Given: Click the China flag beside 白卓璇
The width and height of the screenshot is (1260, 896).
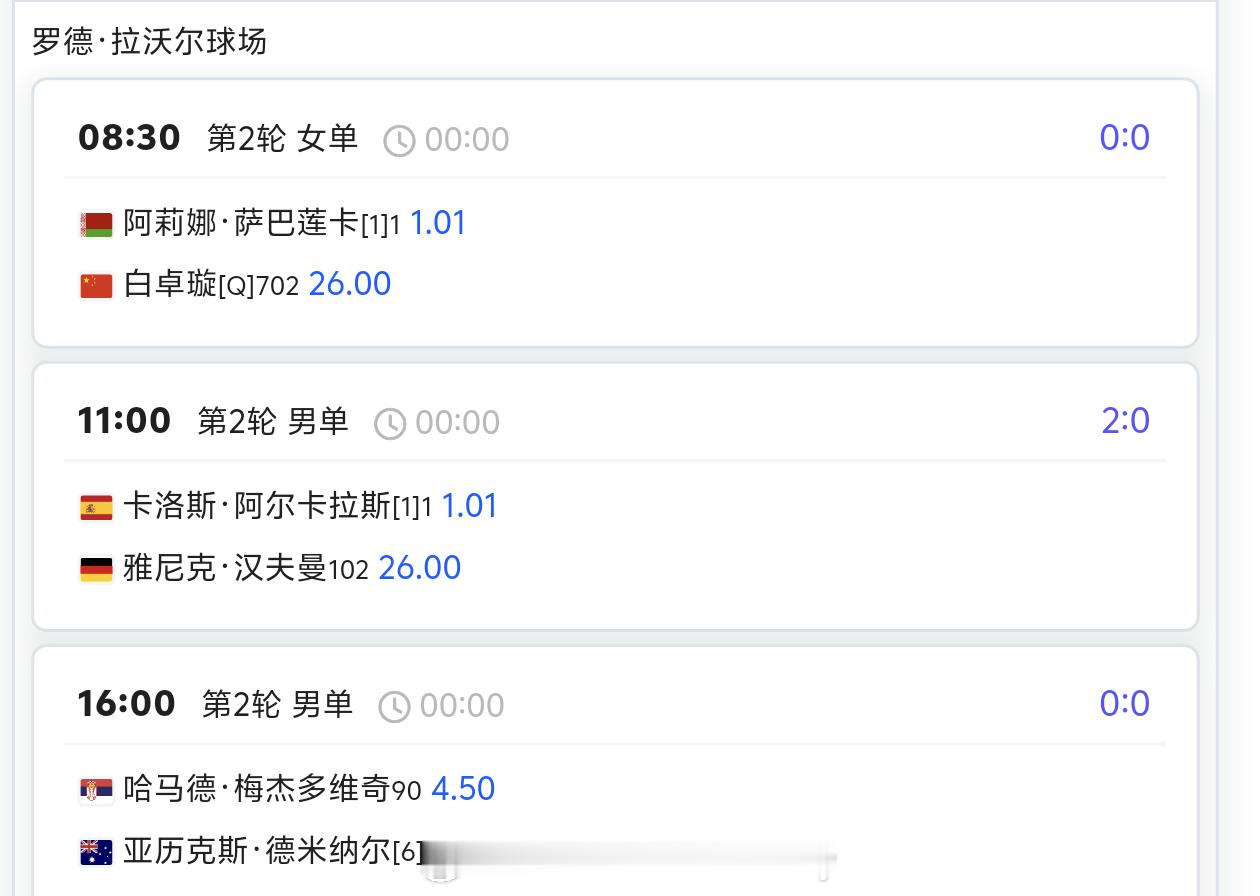Looking at the screenshot, I should click(x=95, y=283).
